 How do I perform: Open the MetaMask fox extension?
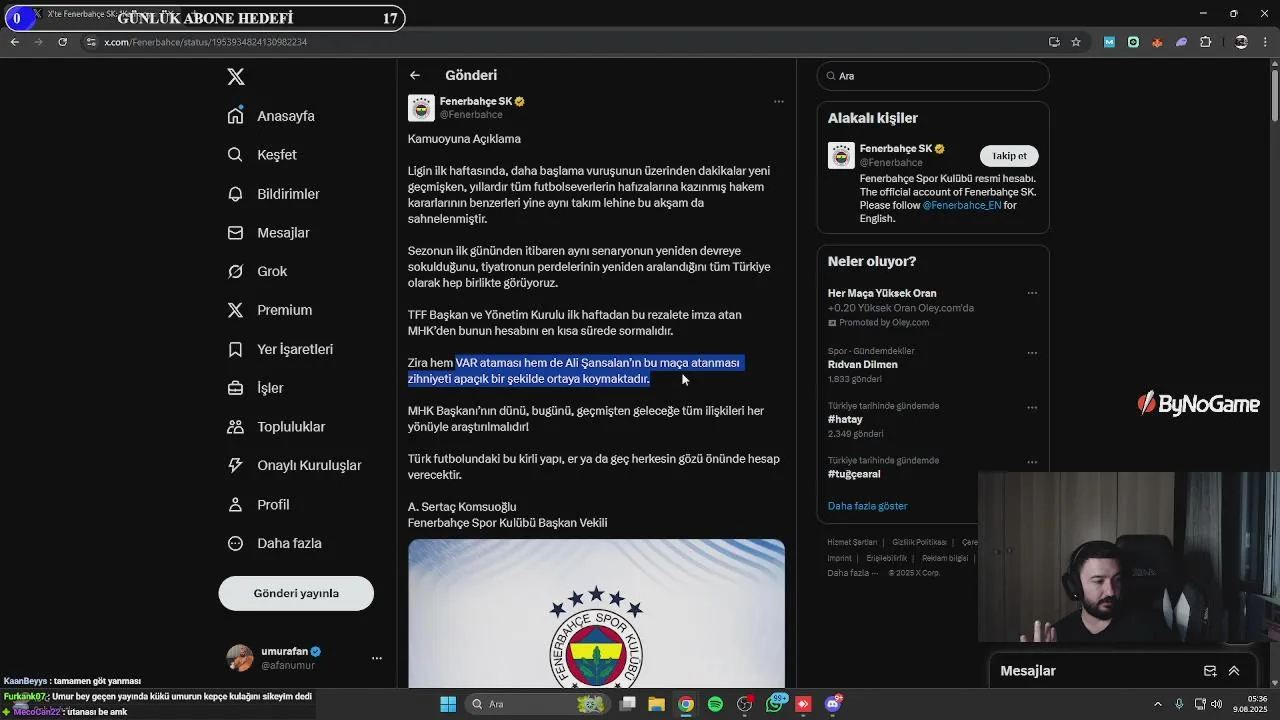pos(1157,42)
